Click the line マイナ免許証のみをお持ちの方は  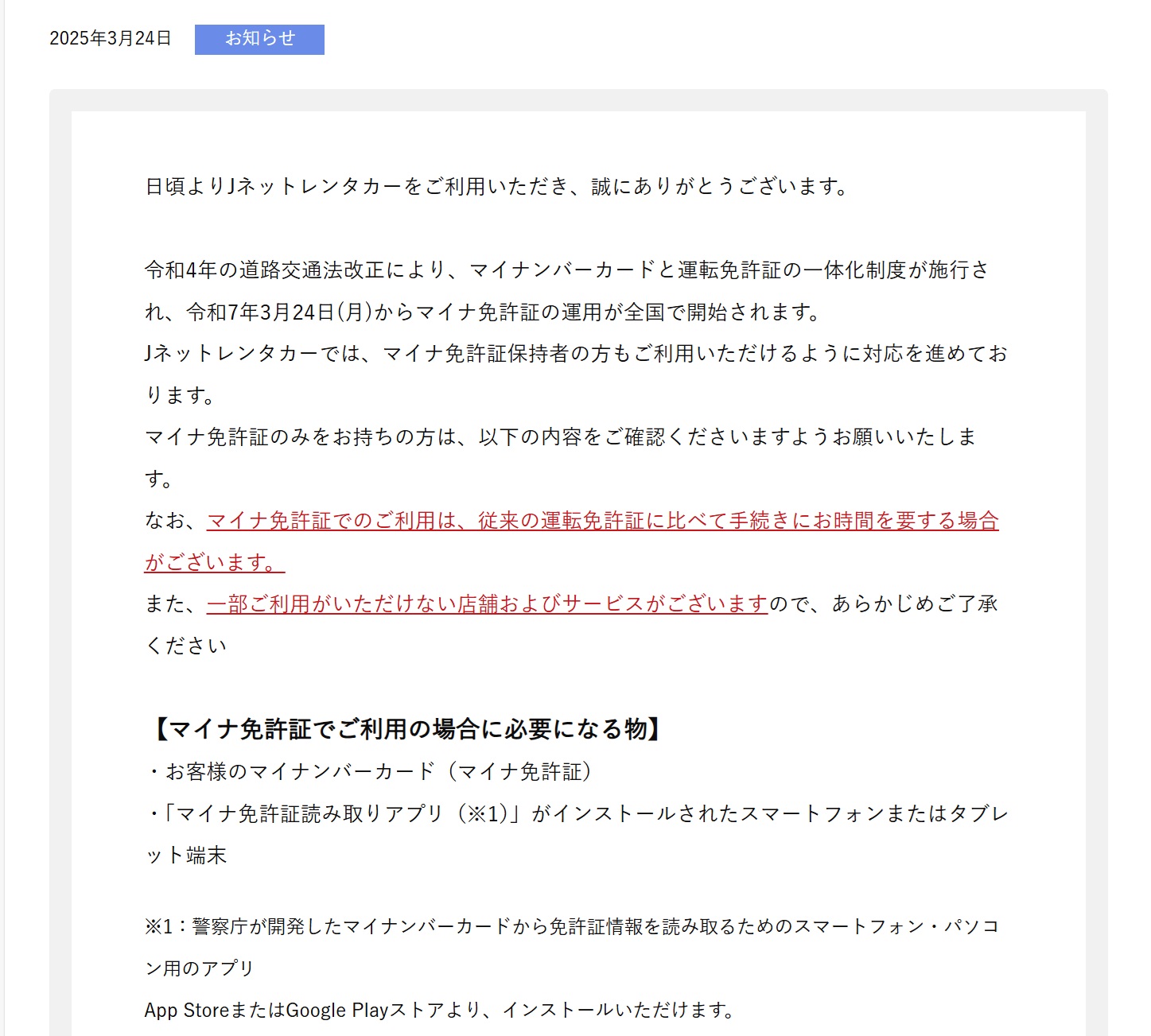[x=561, y=437]
